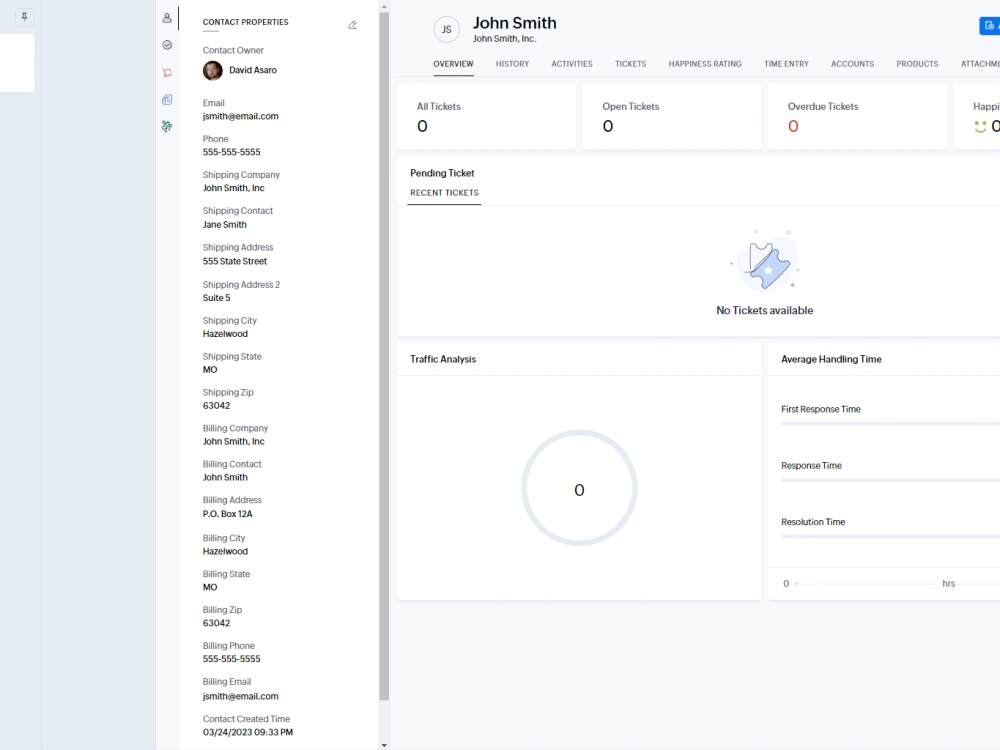
Task: Click the contact owner name David Asaro
Action: 253,70
